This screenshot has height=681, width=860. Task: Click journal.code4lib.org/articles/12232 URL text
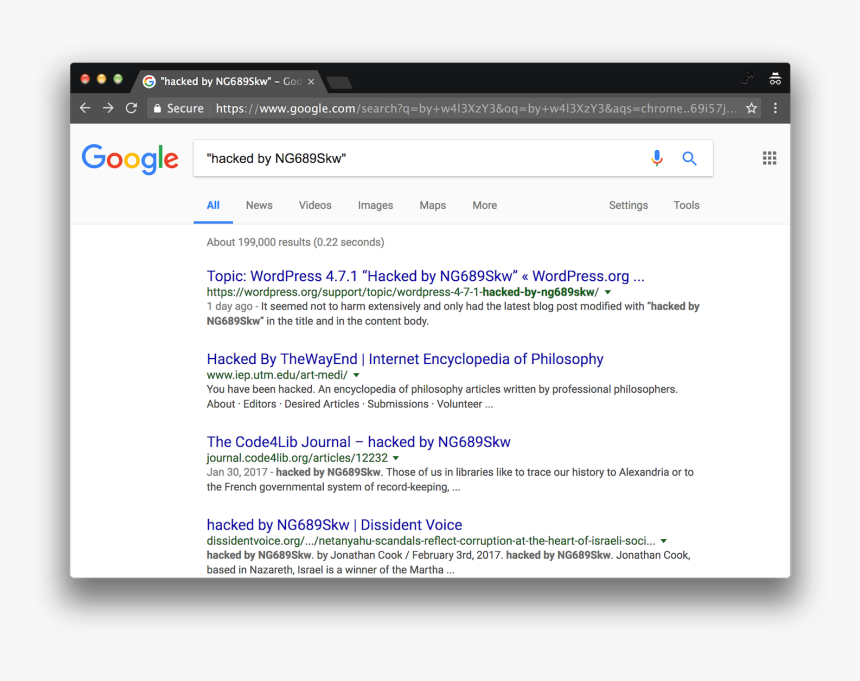[x=297, y=458]
